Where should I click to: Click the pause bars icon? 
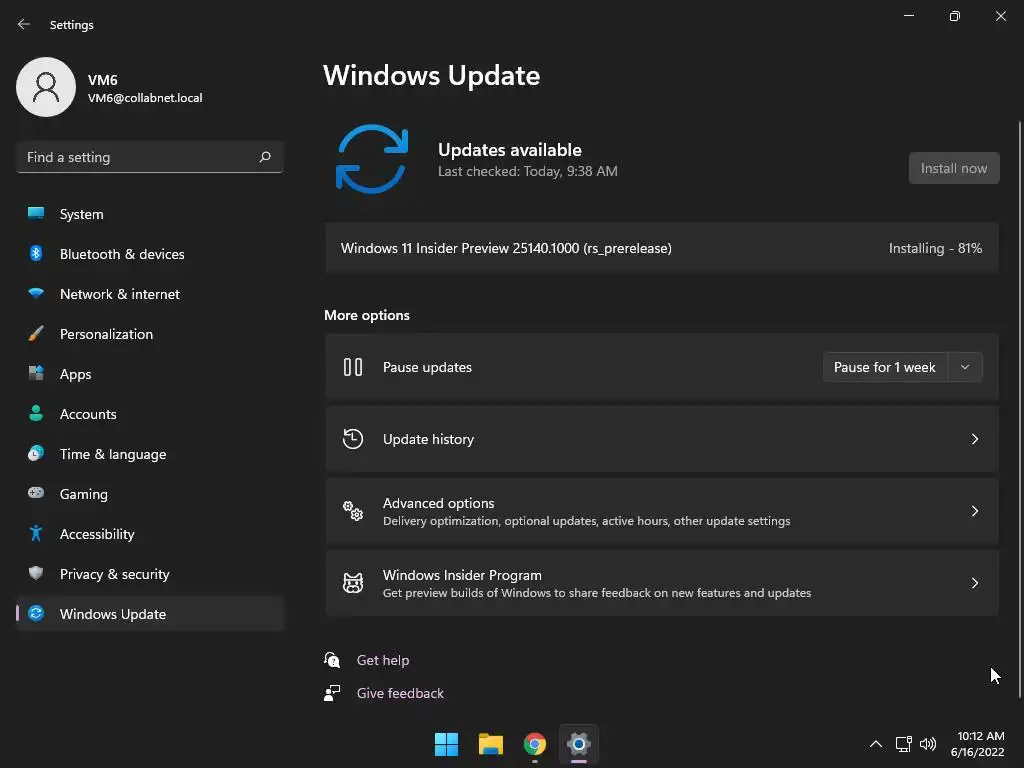pos(353,367)
